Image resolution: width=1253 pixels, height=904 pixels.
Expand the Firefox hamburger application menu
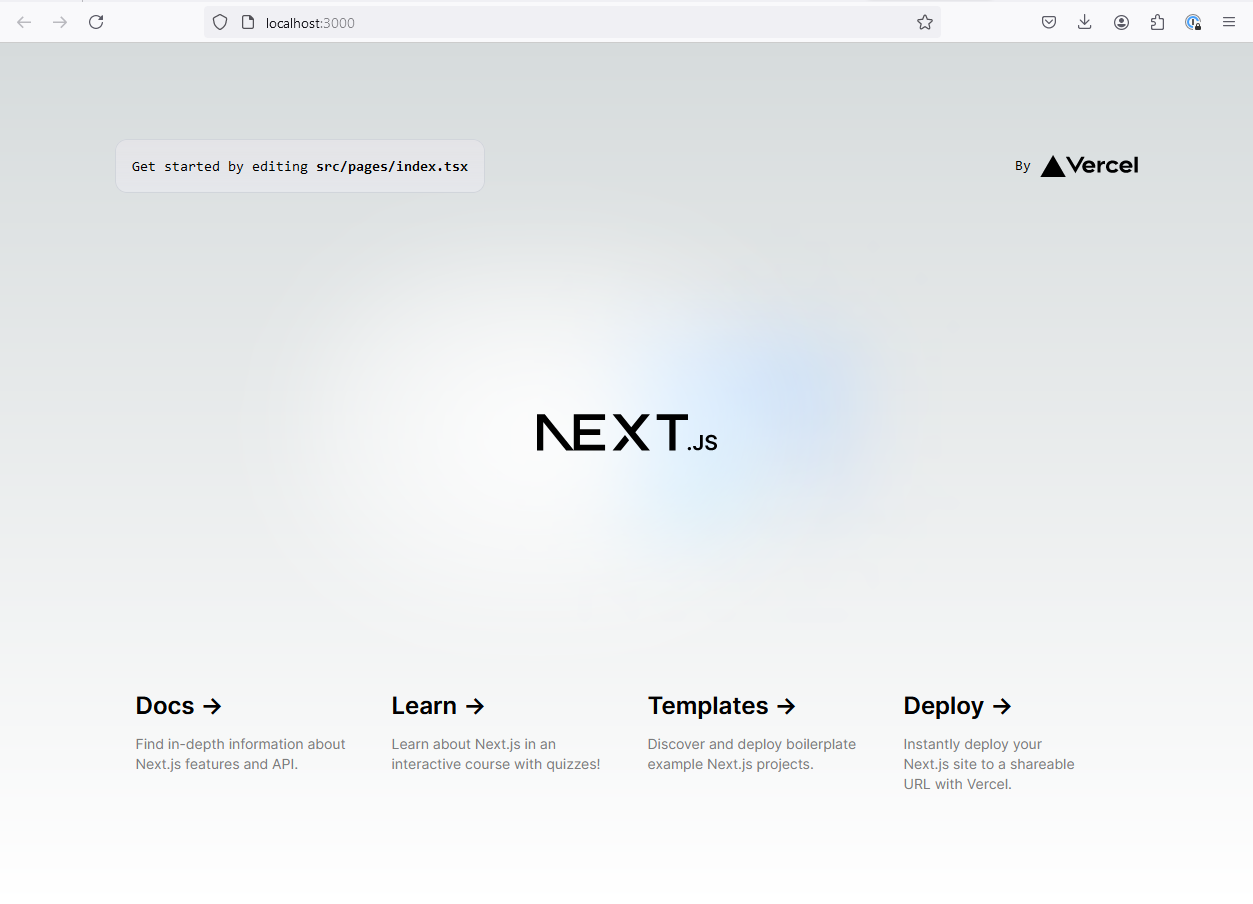click(1229, 22)
